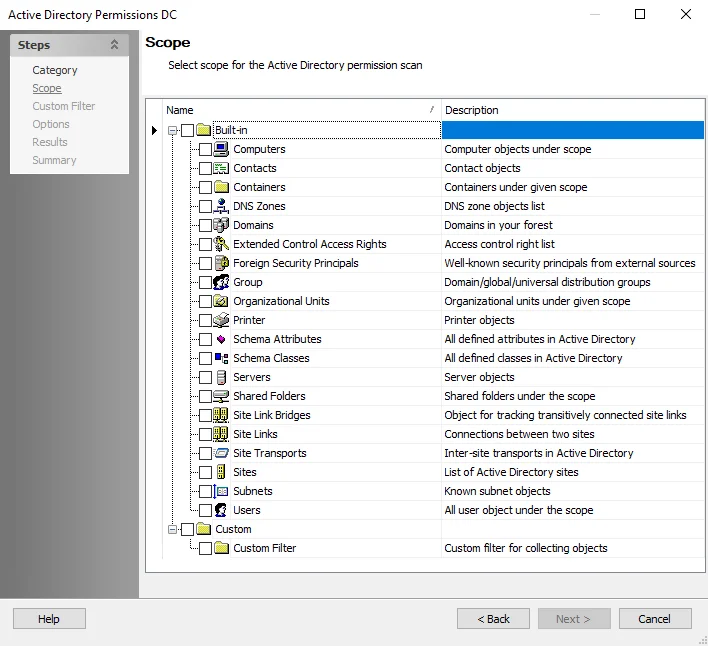
Task: Cancel the wizard
Action: click(655, 618)
